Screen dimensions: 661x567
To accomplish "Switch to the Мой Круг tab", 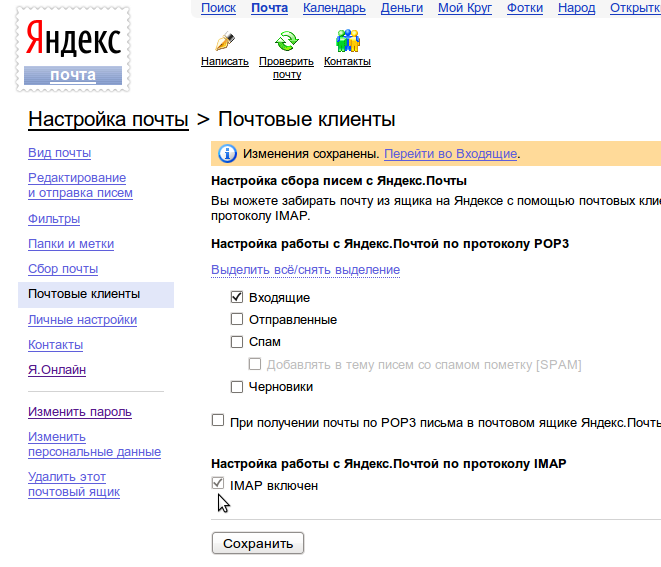I will (x=465, y=8).
